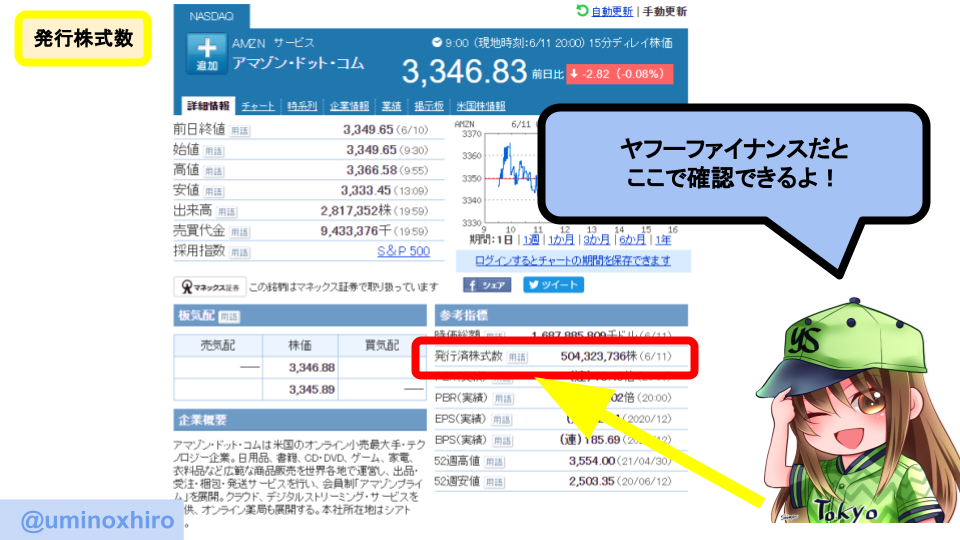The height and width of the screenshot is (540, 960).
Task: Click the マネックス証券 logo button
Action: (x=210, y=287)
